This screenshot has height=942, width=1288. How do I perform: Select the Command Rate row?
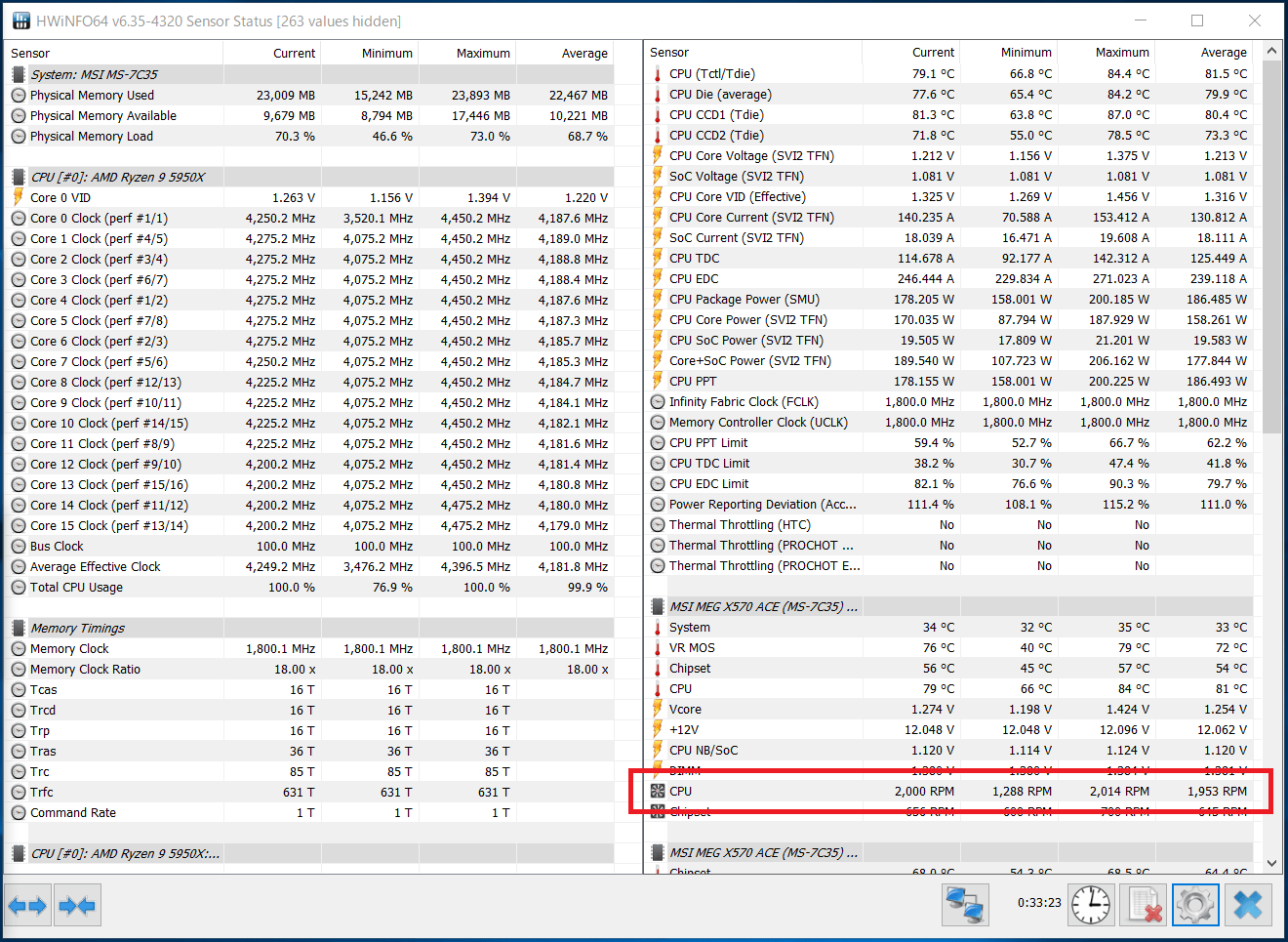(x=310, y=812)
